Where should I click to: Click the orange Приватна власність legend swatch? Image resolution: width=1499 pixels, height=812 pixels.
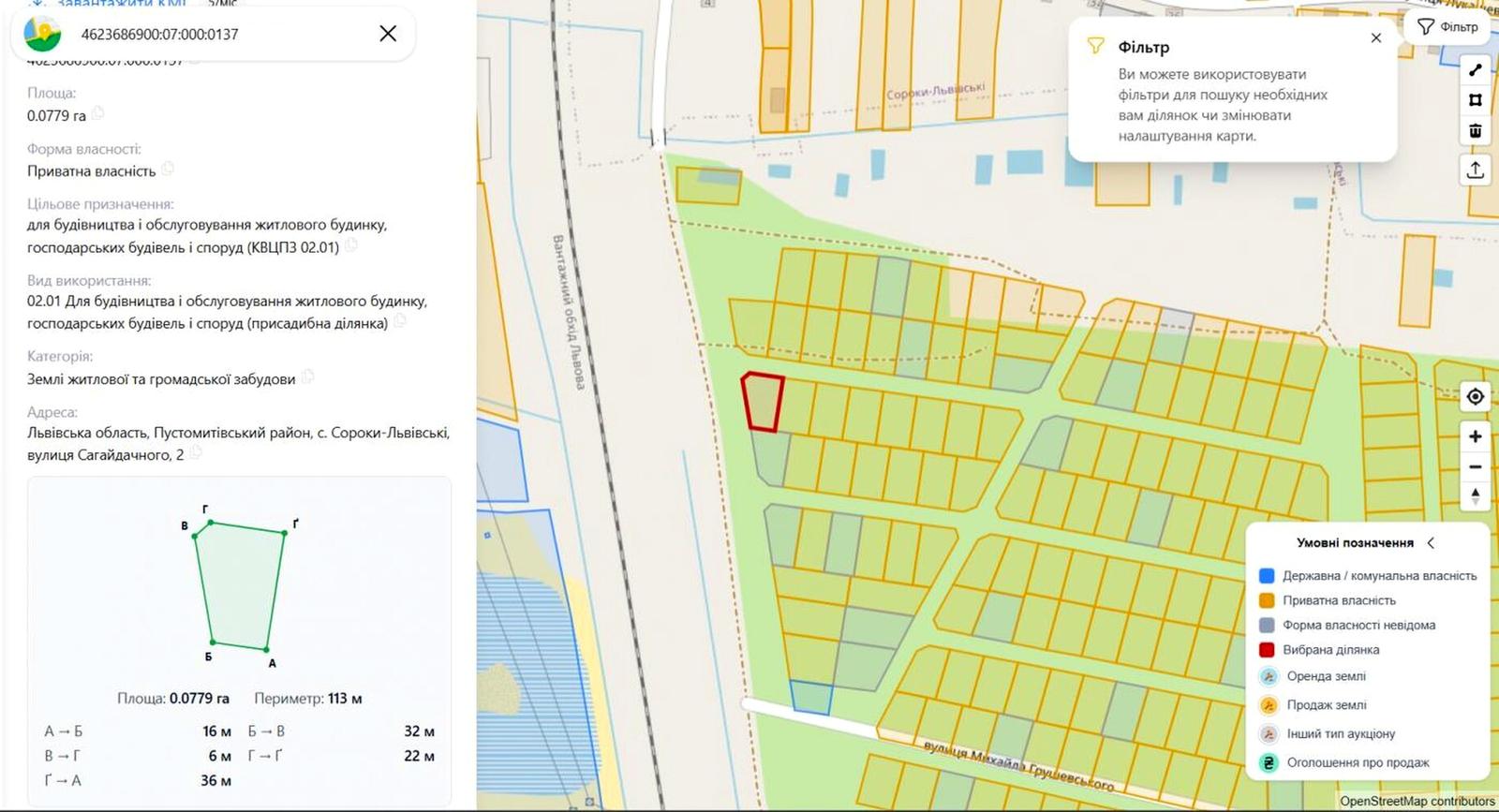tap(1267, 600)
